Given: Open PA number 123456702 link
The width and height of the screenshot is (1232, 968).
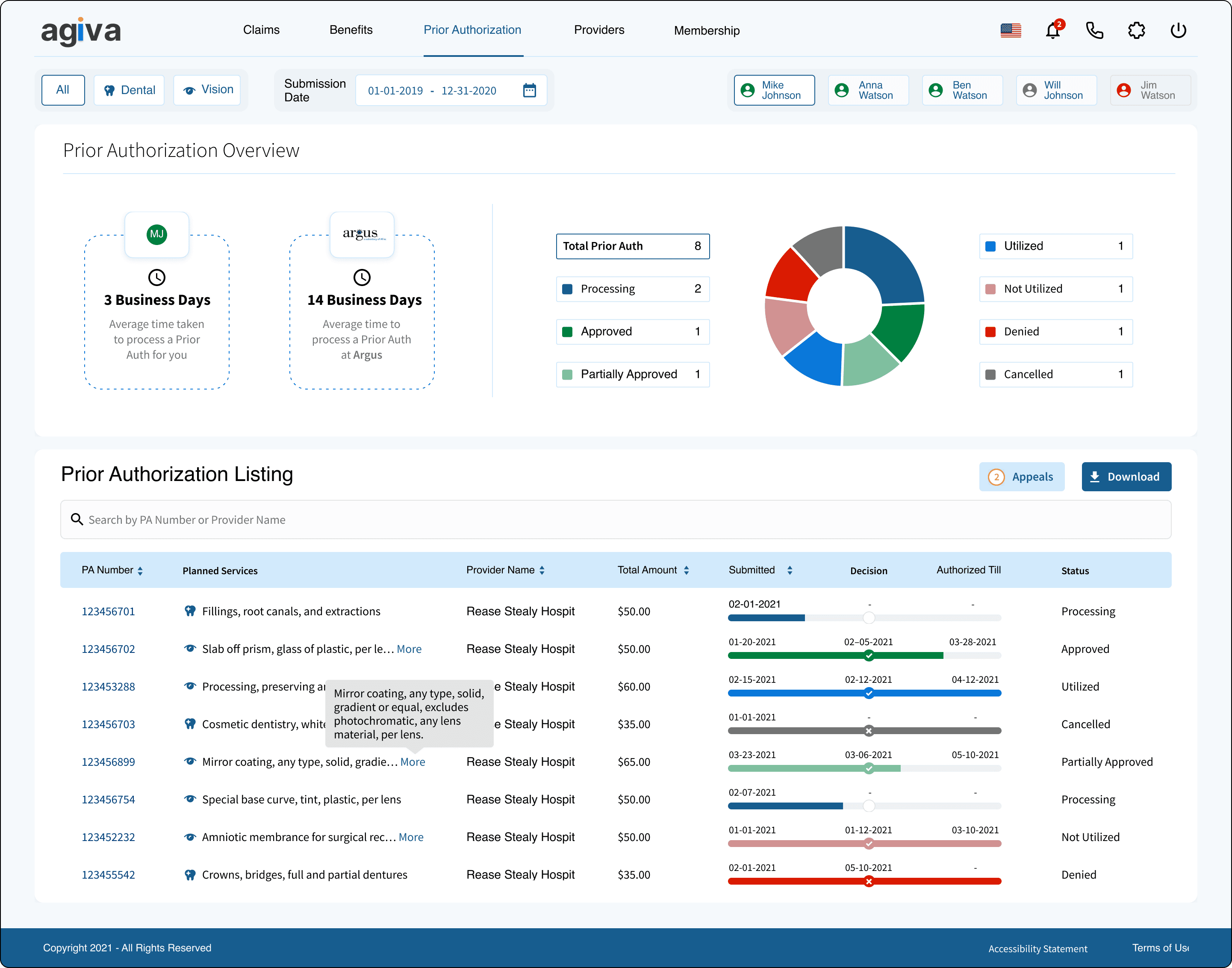Looking at the screenshot, I should coord(108,649).
